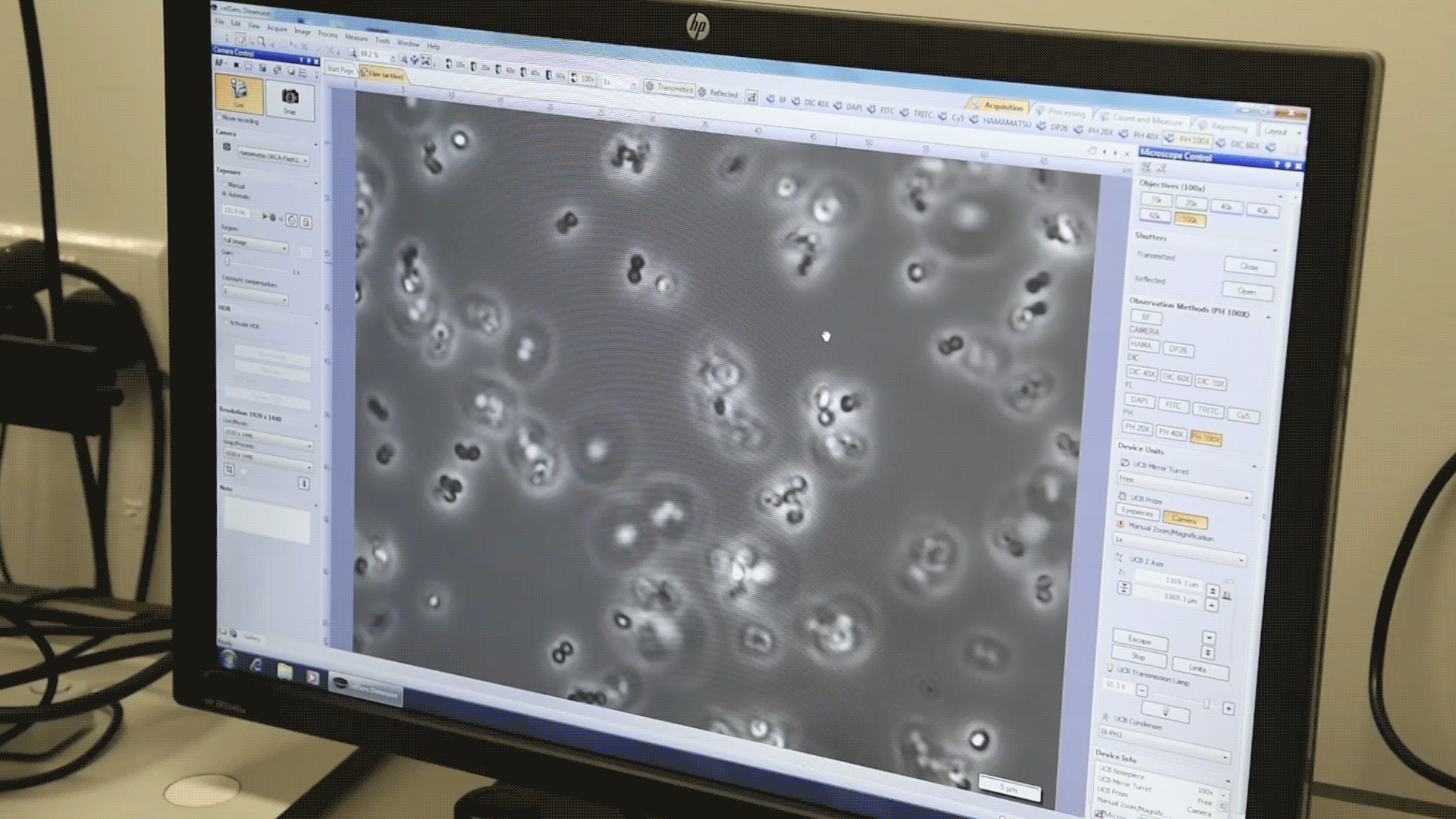This screenshot has width=1456, height=819.
Task: Switch objective to 60x in Microscope Control
Action: [1154, 215]
